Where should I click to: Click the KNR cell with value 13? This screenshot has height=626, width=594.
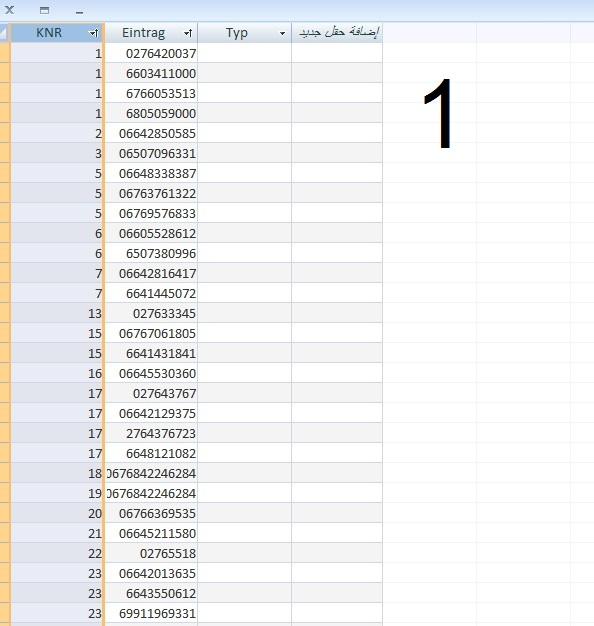tap(57, 313)
